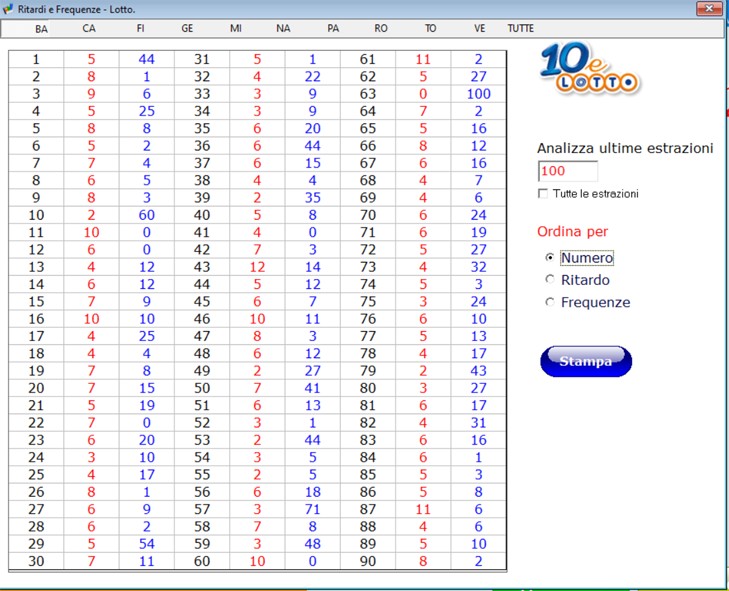This screenshot has height=591, width=729.
Task: Open the FI wheel tab
Action: (x=140, y=28)
